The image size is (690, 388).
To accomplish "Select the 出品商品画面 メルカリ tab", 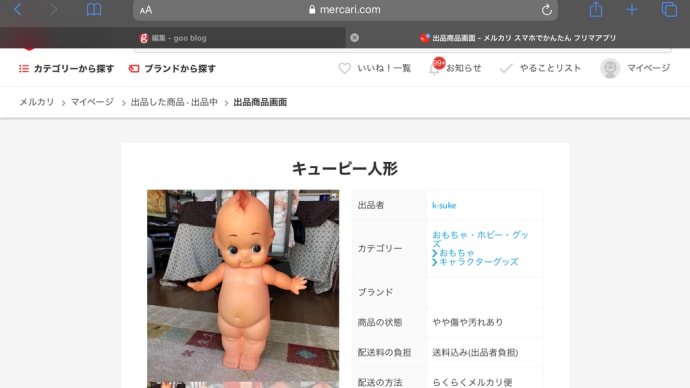I will point(518,38).
